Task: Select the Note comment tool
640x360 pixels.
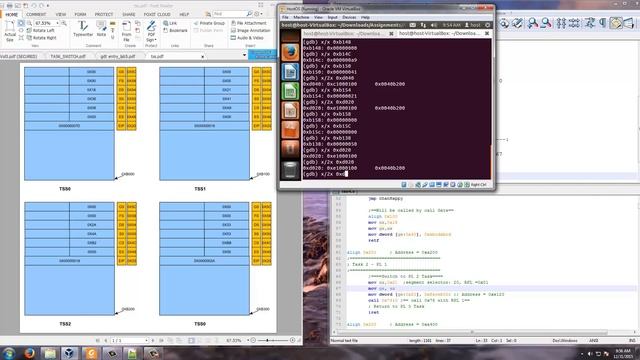Action: 101,29
